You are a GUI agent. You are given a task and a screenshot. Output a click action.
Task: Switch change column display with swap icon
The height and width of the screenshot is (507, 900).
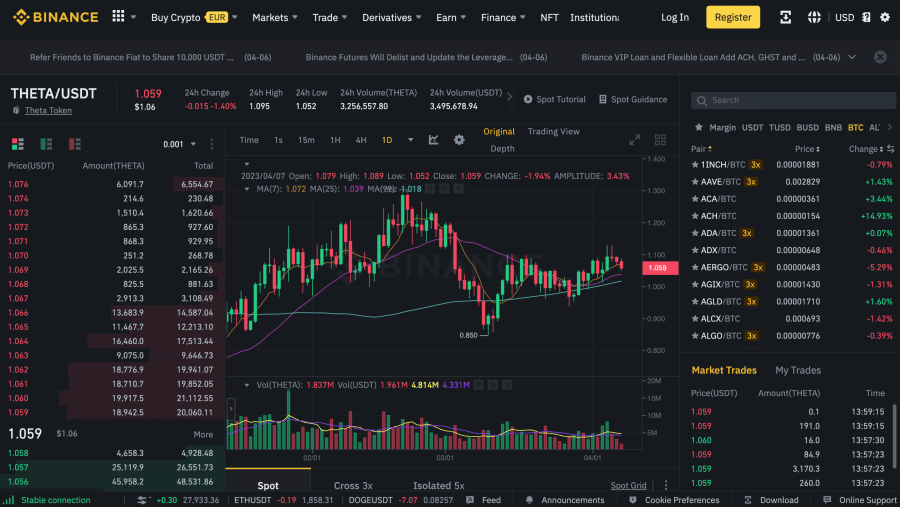890,149
